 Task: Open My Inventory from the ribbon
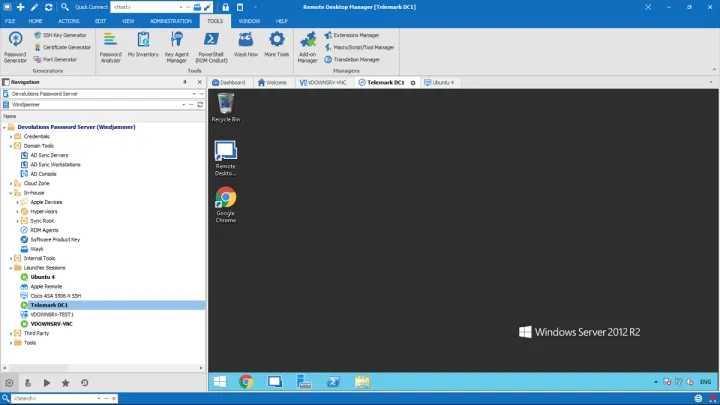point(142,45)
